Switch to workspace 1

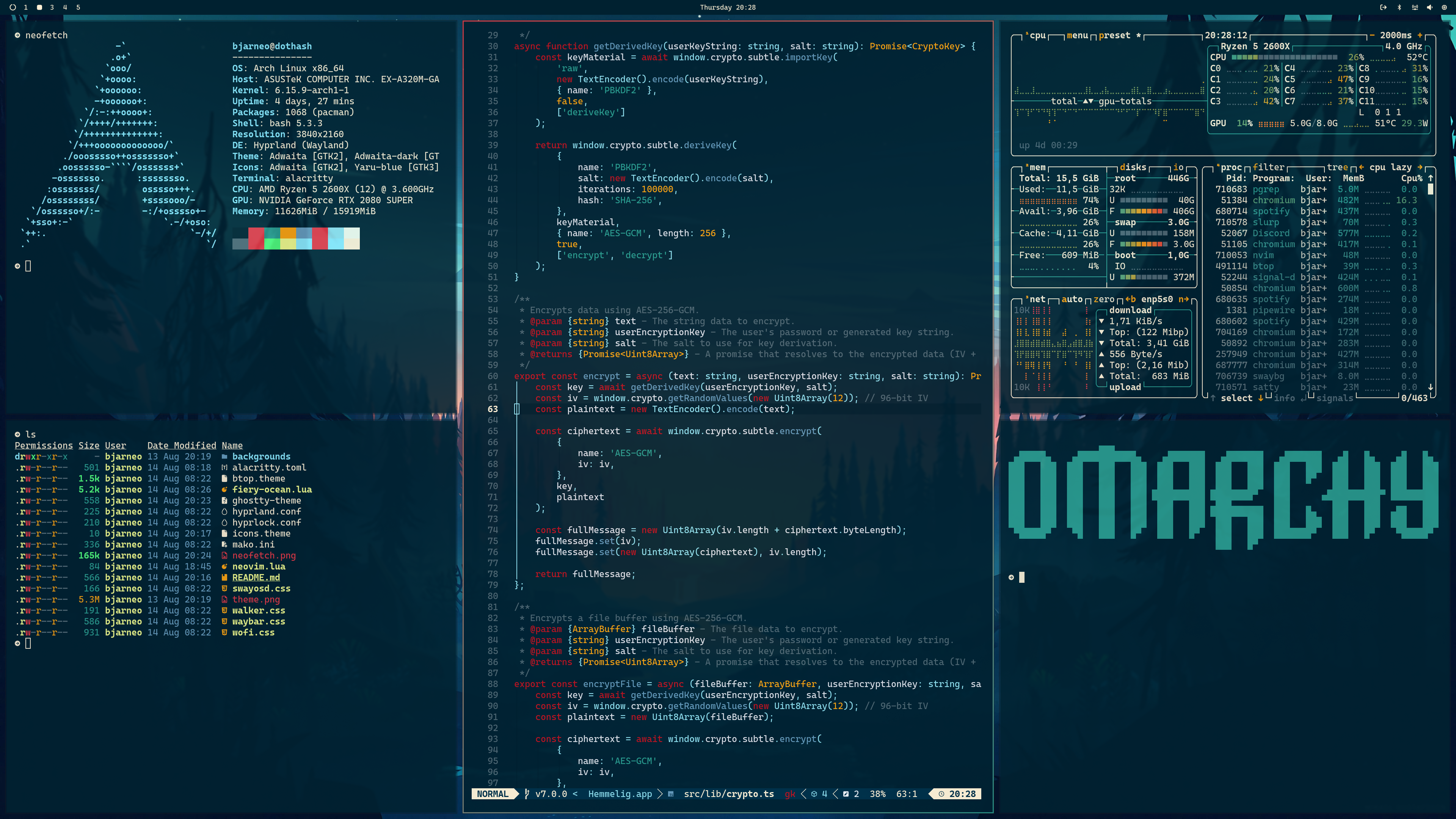click(25, 7)
